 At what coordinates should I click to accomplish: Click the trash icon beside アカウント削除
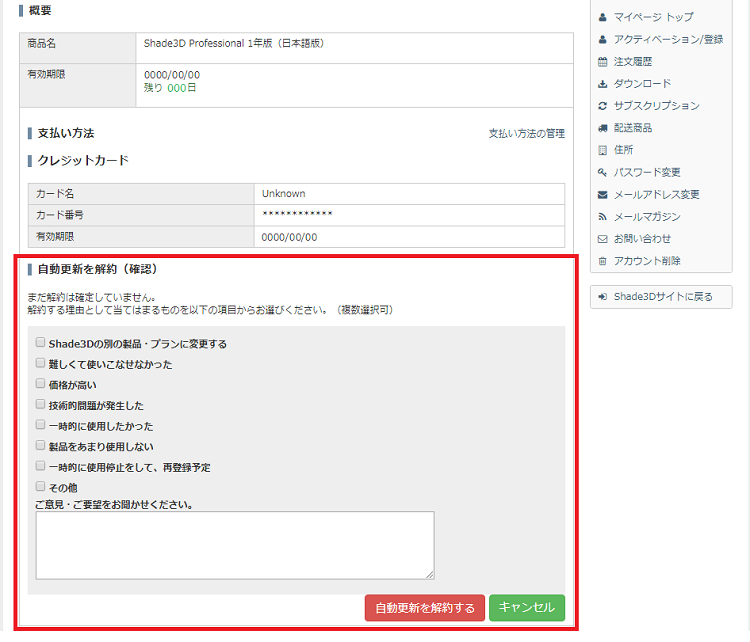(x=603, y=261)
